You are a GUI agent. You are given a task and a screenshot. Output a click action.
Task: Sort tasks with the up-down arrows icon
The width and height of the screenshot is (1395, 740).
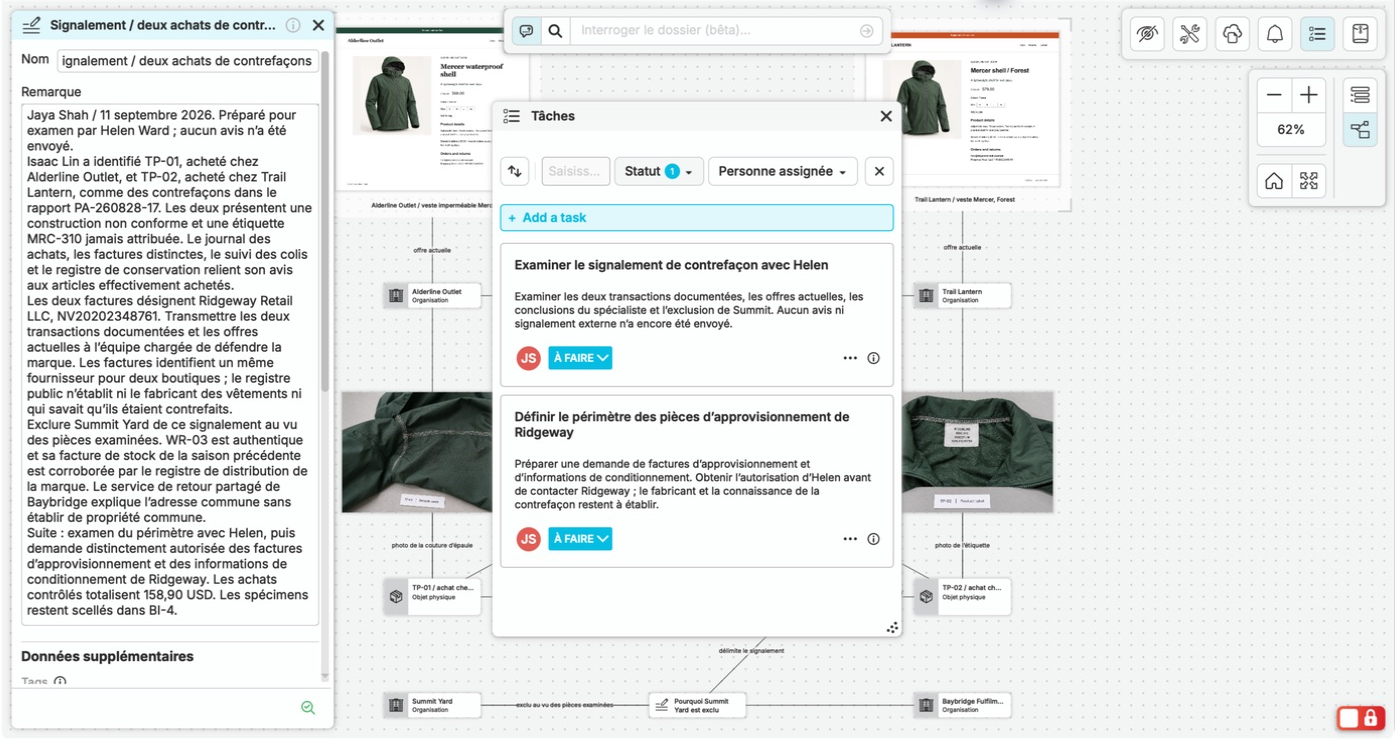point(515,171)
